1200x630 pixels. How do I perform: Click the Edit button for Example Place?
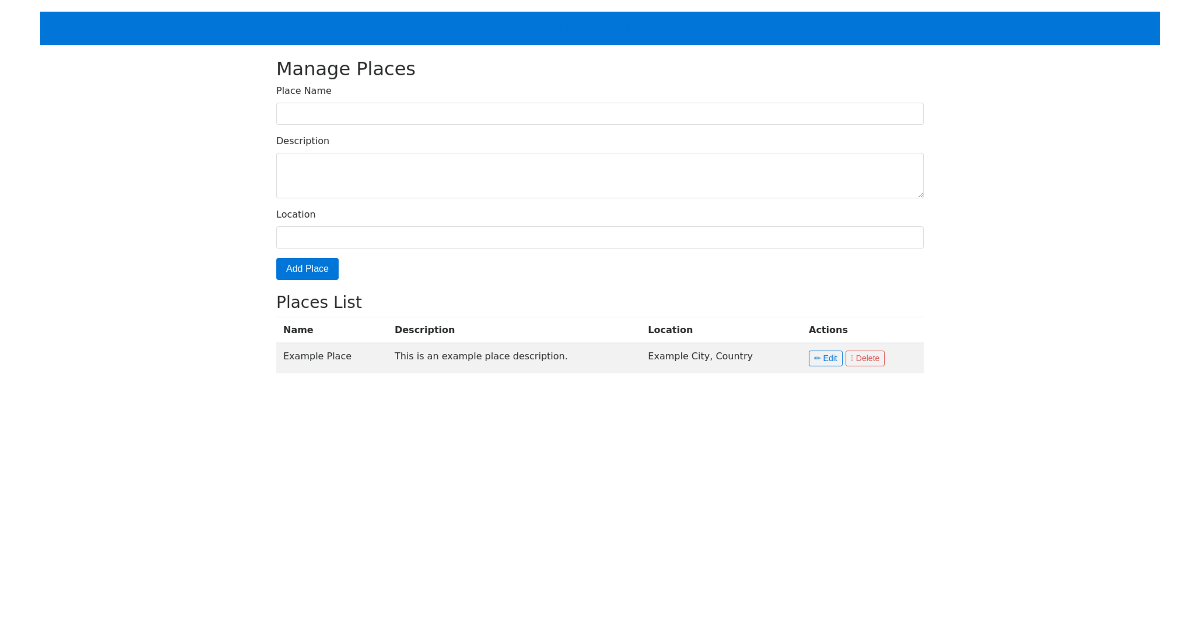pos(826,358)
